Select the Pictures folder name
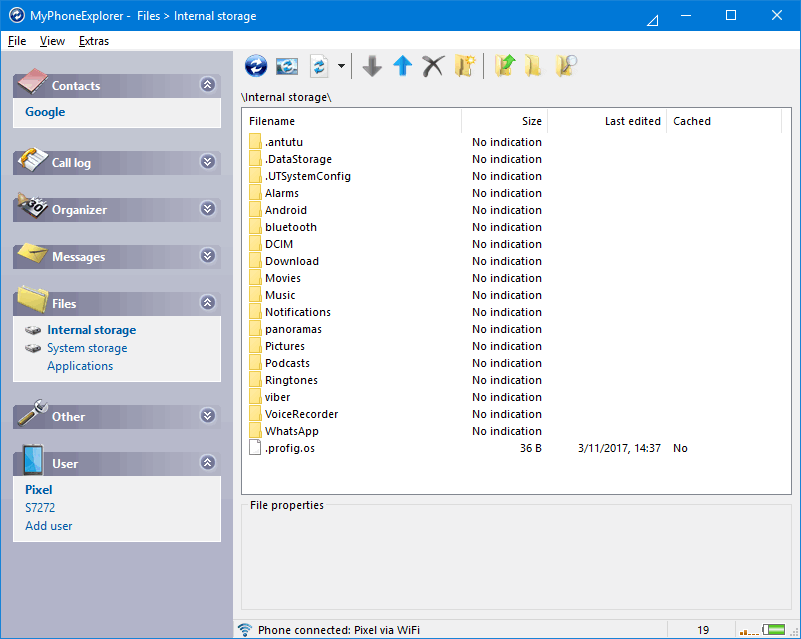801x639 pixels. 285,346
